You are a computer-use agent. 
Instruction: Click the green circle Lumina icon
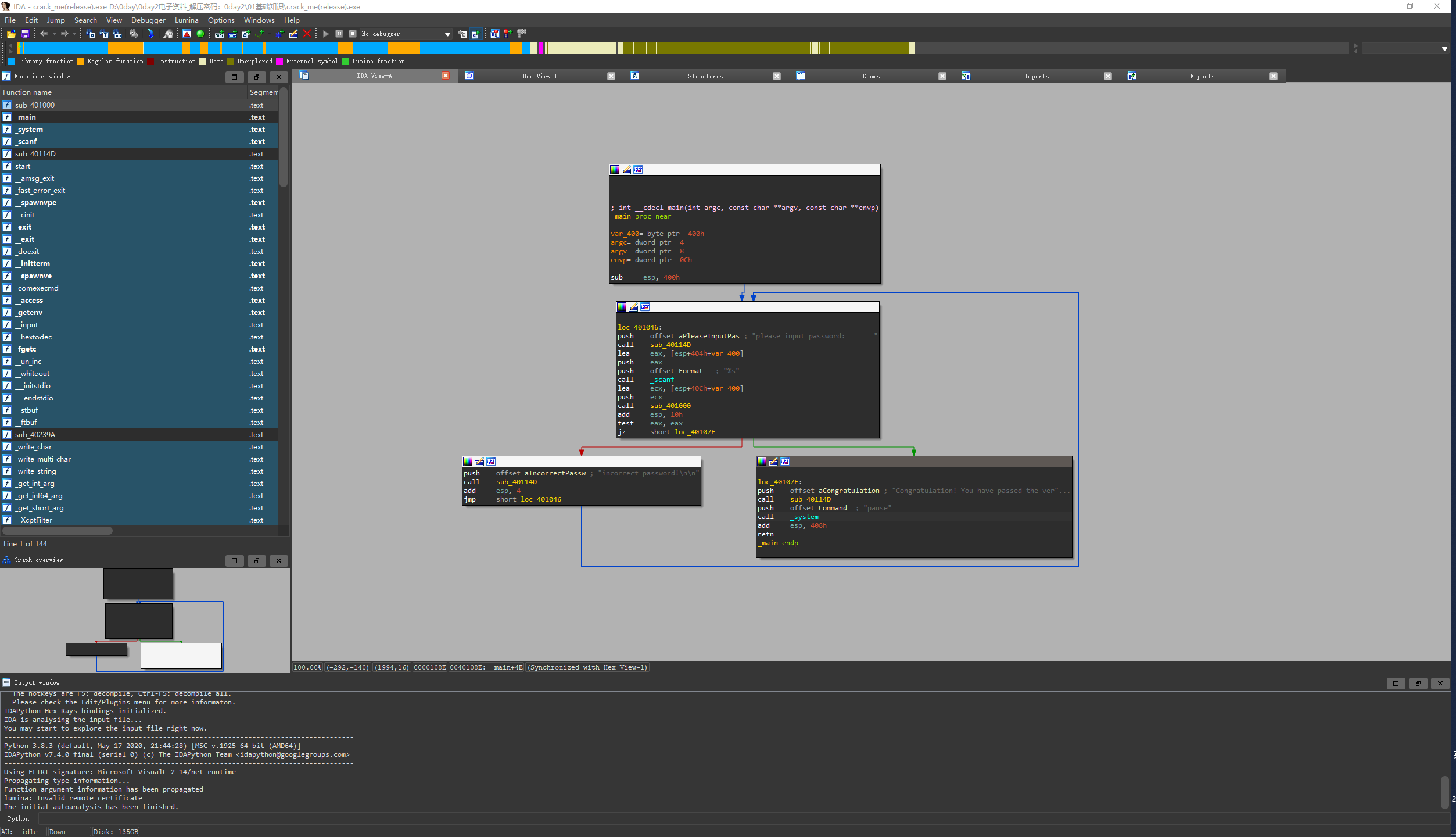[x=200, y=34]
